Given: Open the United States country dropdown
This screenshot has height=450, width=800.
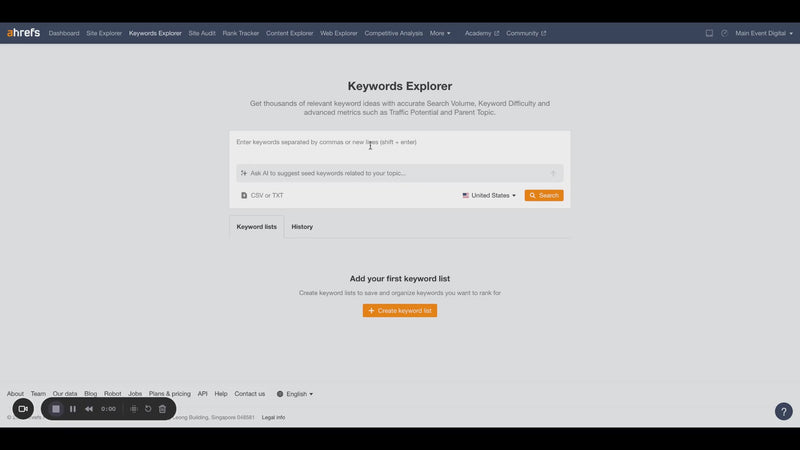Looking at the screenshot, I should (489, 196).
